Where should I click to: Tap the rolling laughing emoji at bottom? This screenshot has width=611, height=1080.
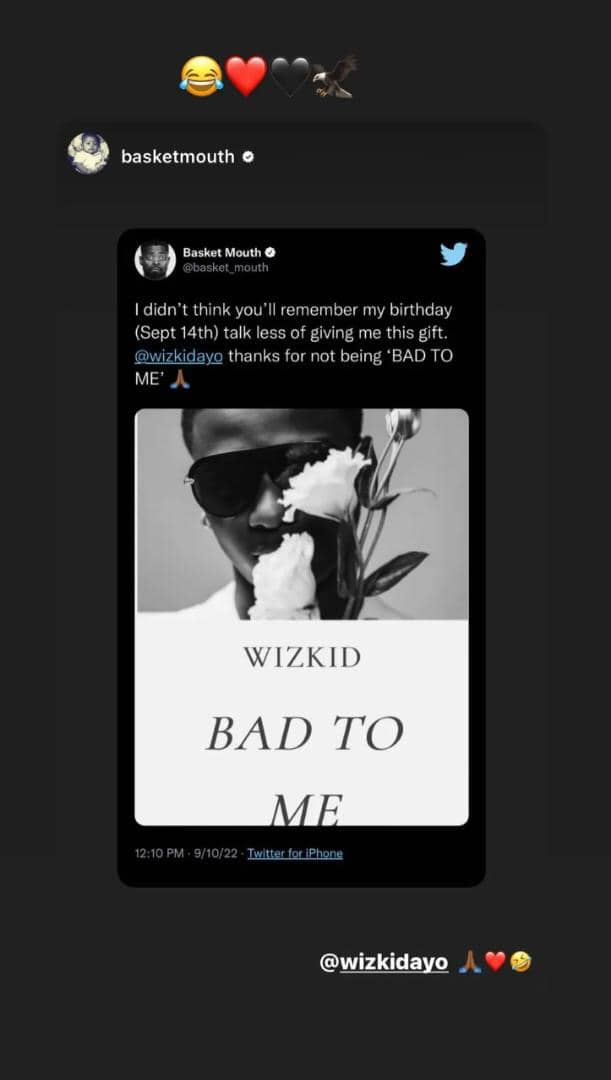[x=520, y=962]
